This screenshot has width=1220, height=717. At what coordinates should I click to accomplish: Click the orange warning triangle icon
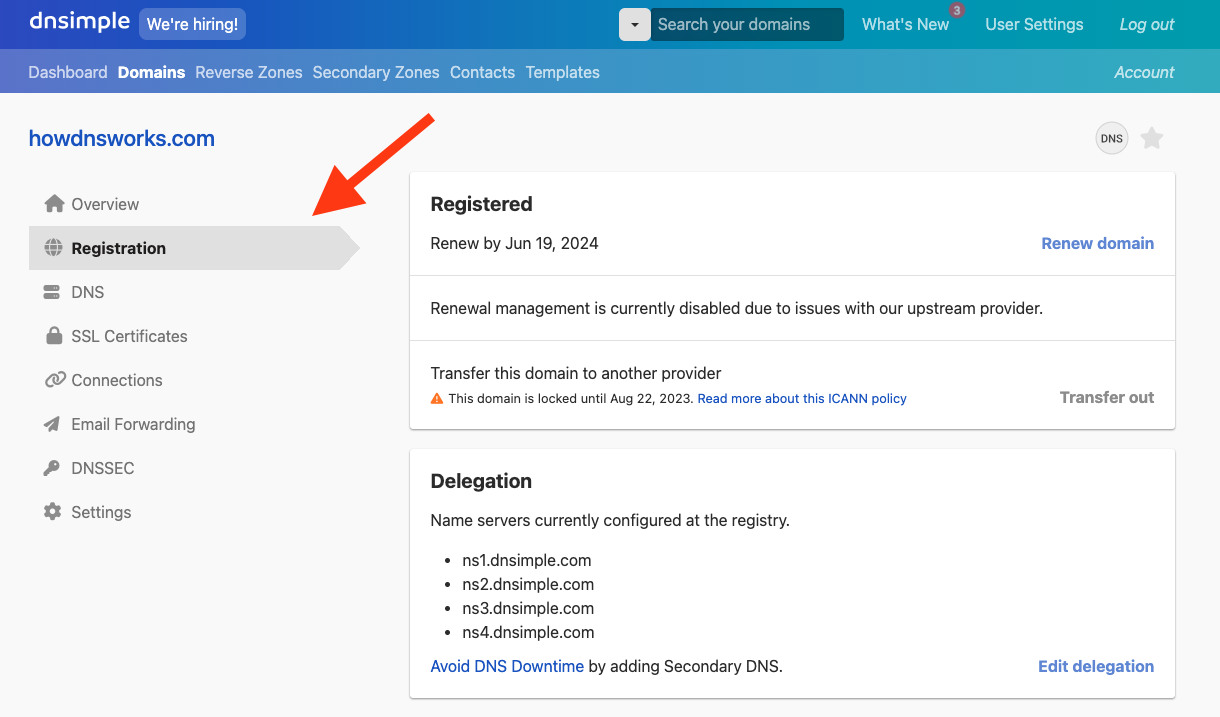point(437,398)
